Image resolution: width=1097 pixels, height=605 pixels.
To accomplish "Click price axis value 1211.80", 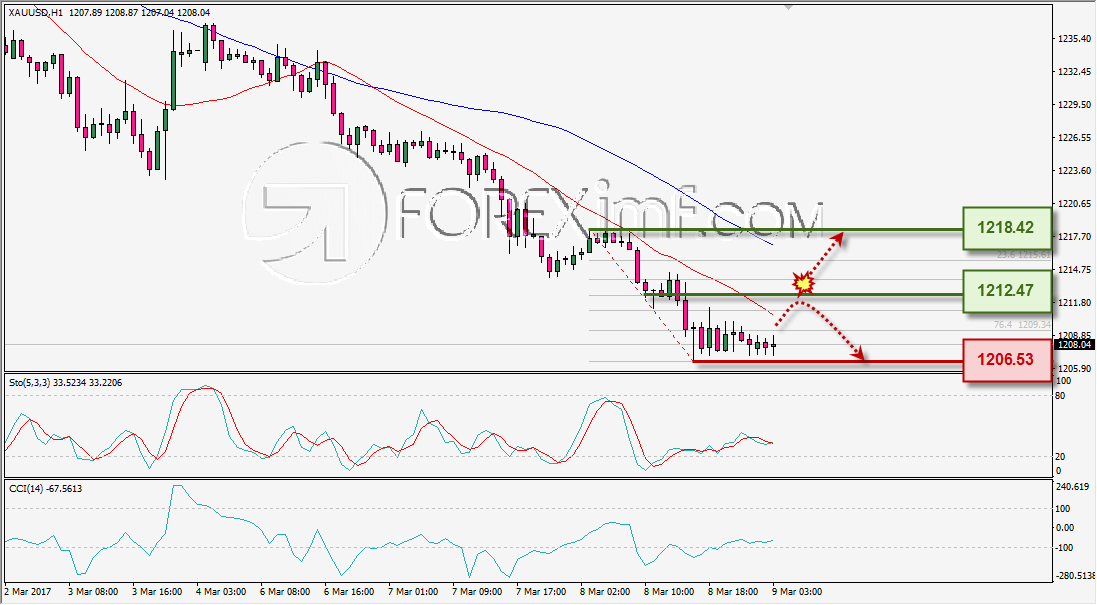I will (x=1074, y=302).
